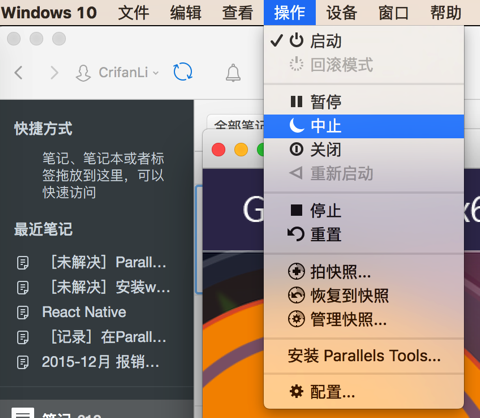
Task: Click the user avatar icon beside CrifanLi
Action: click(x=83, y=73)
